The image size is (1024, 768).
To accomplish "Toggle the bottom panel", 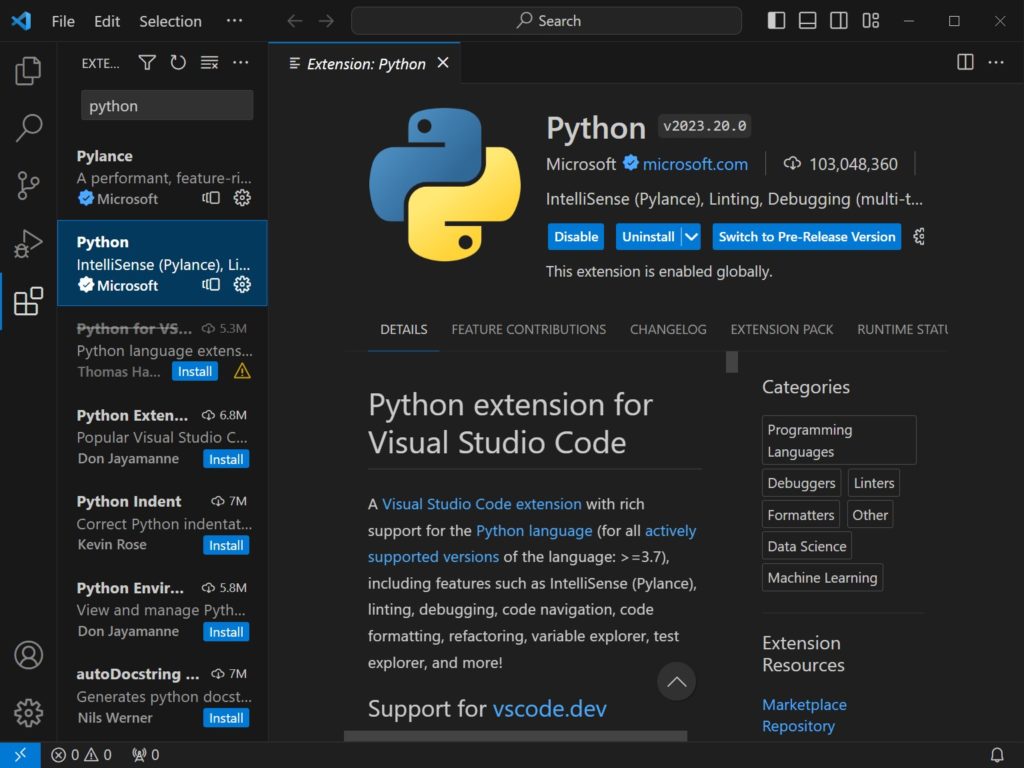I will (x=808, y=21).
